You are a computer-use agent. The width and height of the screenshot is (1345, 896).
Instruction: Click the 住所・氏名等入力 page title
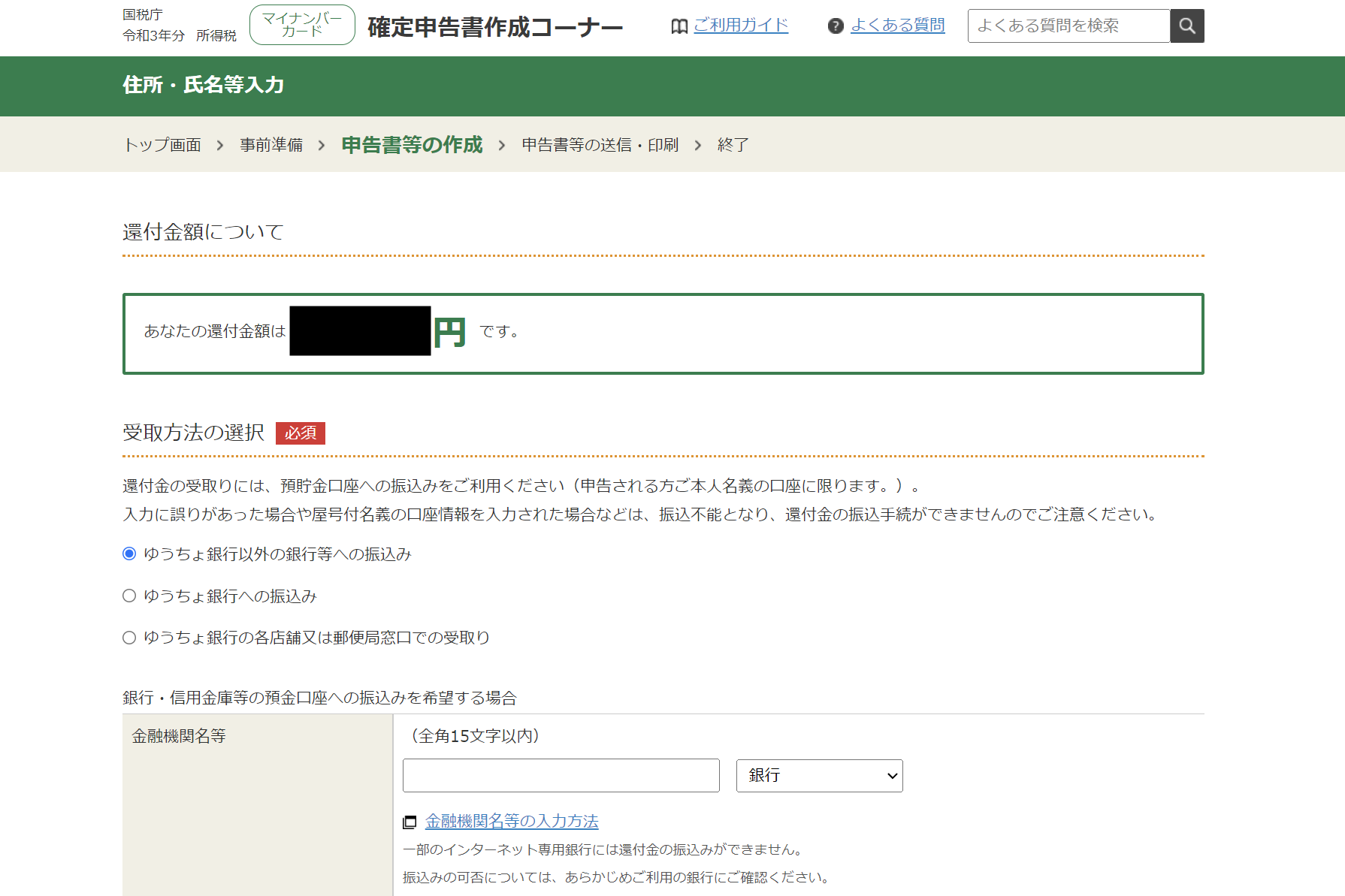(204, 85)
